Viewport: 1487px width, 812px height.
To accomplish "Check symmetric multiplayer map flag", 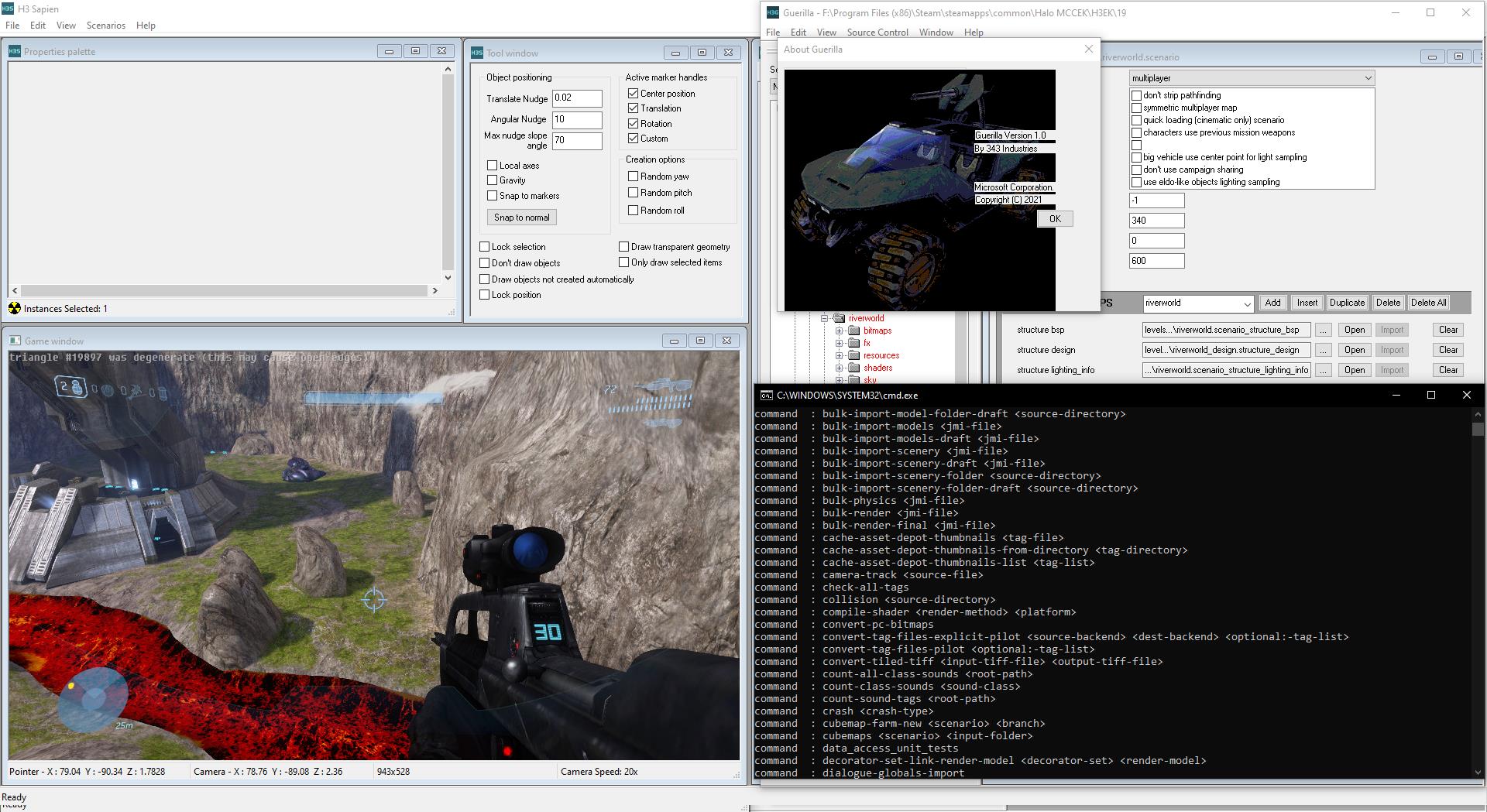I will [x=1136, y=108].
